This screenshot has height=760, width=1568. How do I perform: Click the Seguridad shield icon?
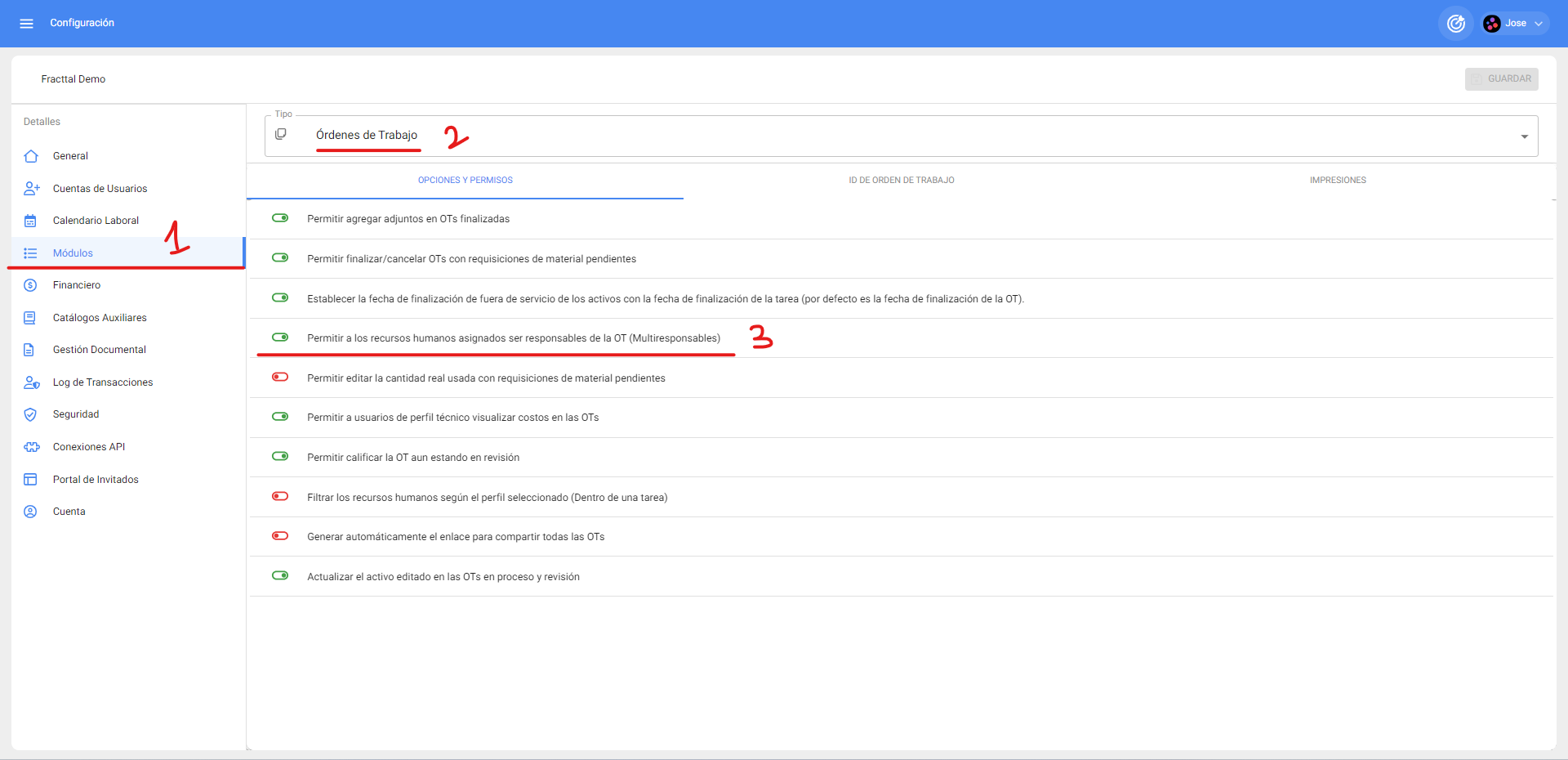(31, 414)
